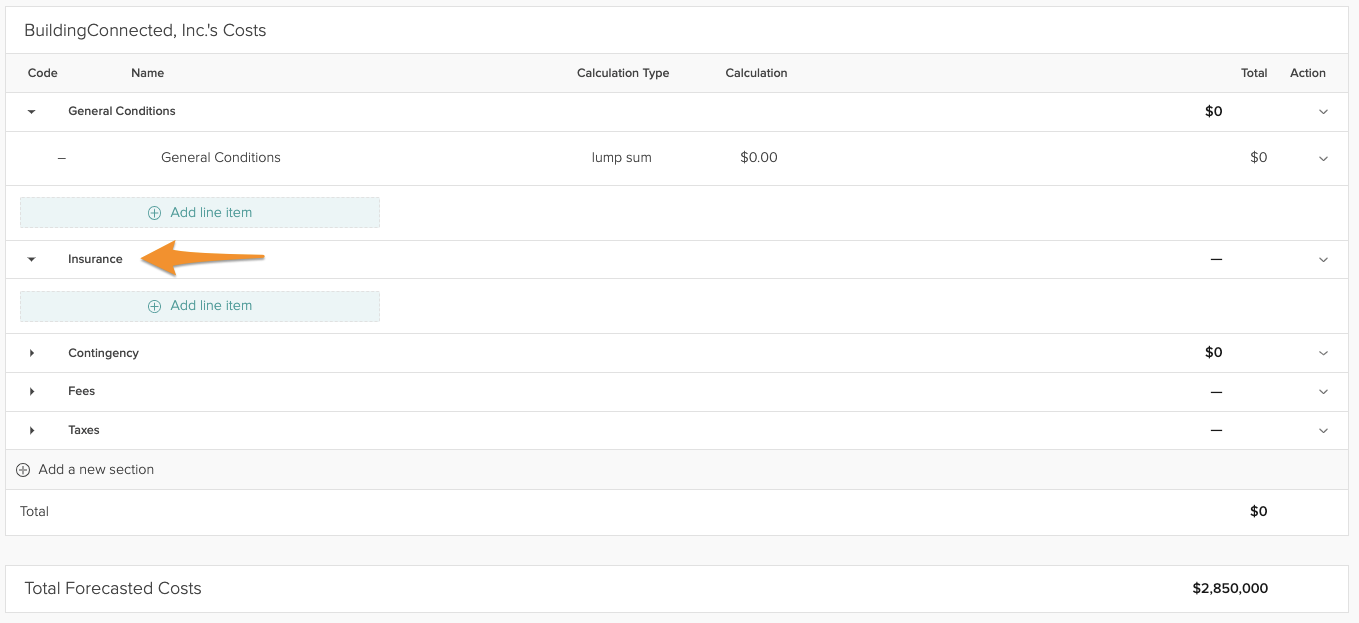Open the Contingency row action chevron

click(1323, 353)
